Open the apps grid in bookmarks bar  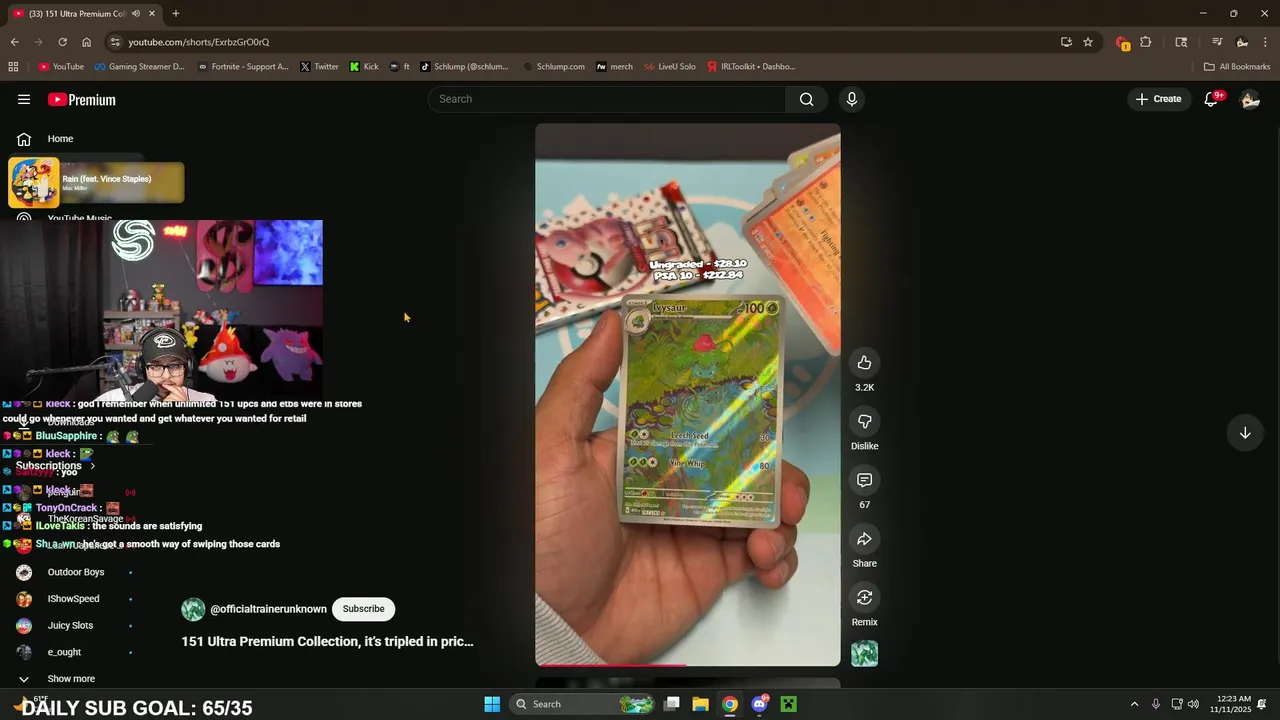pos(13,67)
